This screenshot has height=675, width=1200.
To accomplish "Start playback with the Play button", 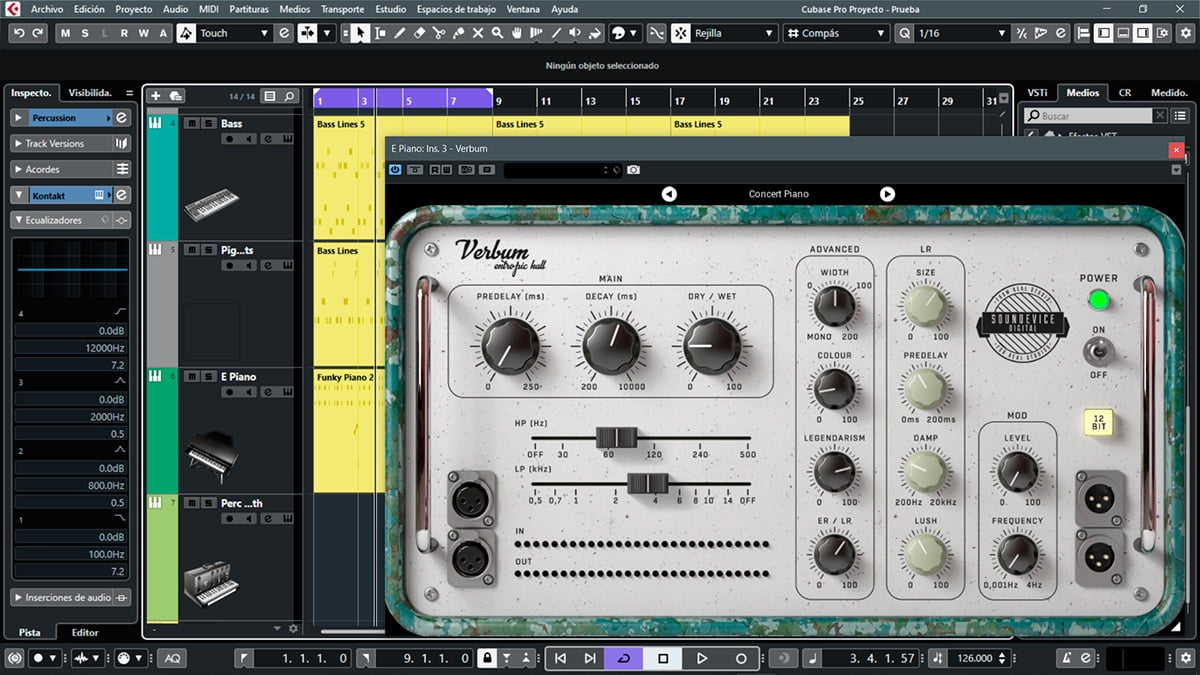I will [701, 658].
